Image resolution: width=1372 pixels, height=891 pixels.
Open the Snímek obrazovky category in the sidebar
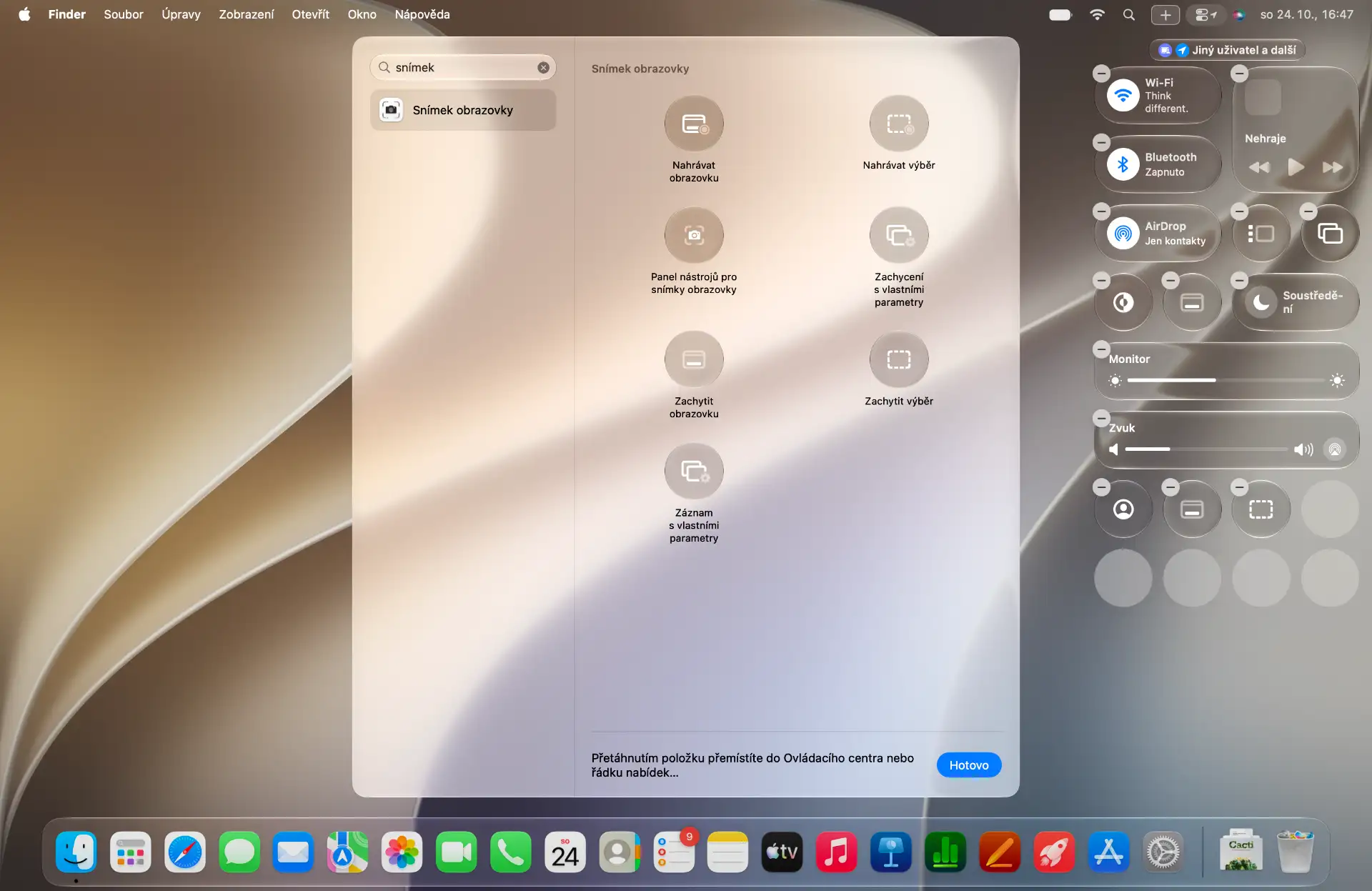pyautogui.click(x=463, y=110)
